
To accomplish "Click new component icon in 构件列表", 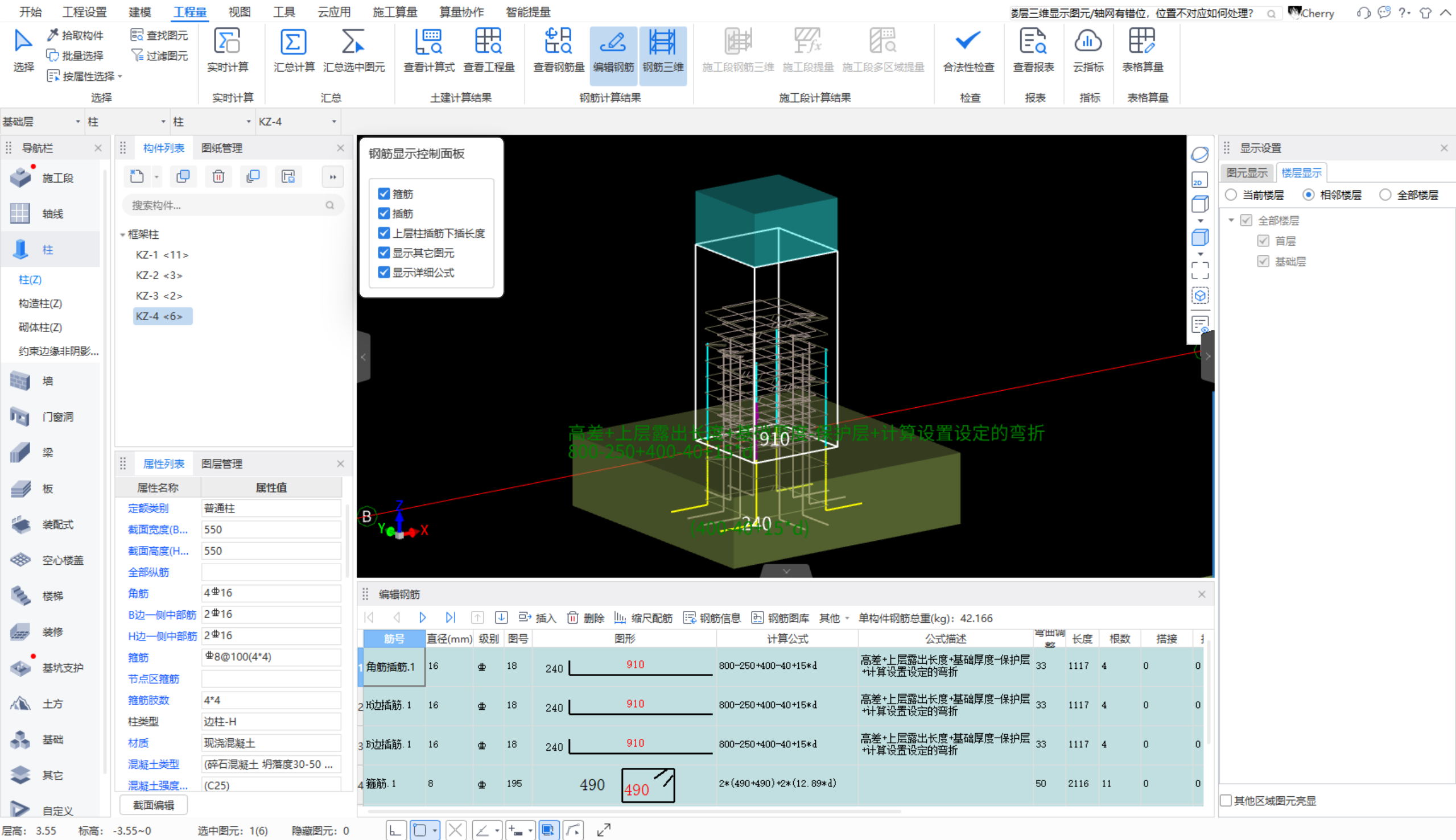I will coord(137,176).
